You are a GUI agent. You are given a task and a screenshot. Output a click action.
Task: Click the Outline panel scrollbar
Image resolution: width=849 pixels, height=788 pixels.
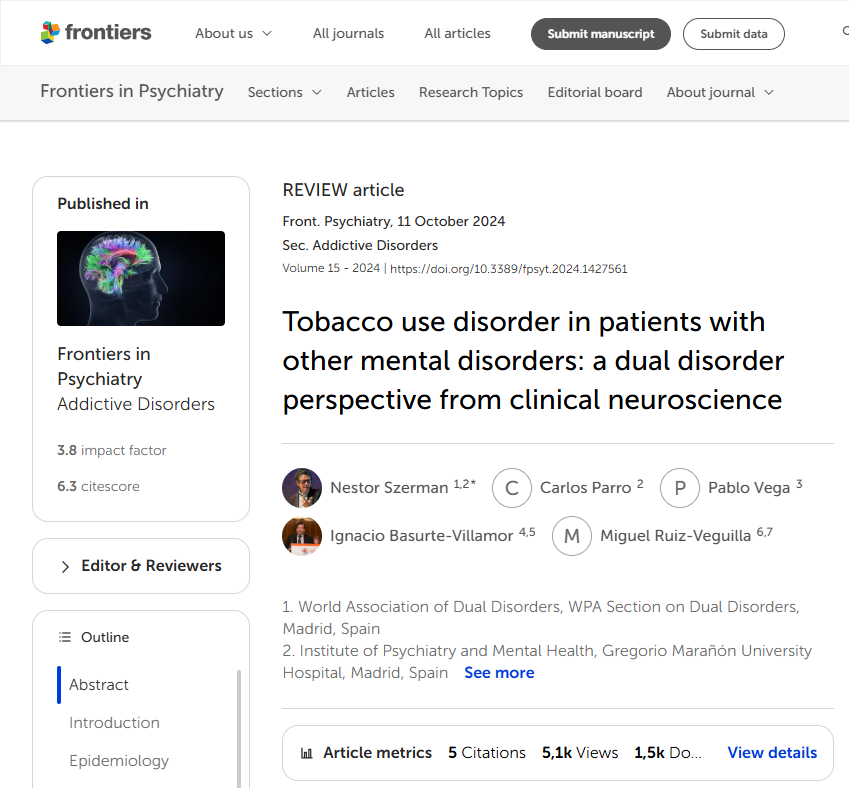click(239, 728)
